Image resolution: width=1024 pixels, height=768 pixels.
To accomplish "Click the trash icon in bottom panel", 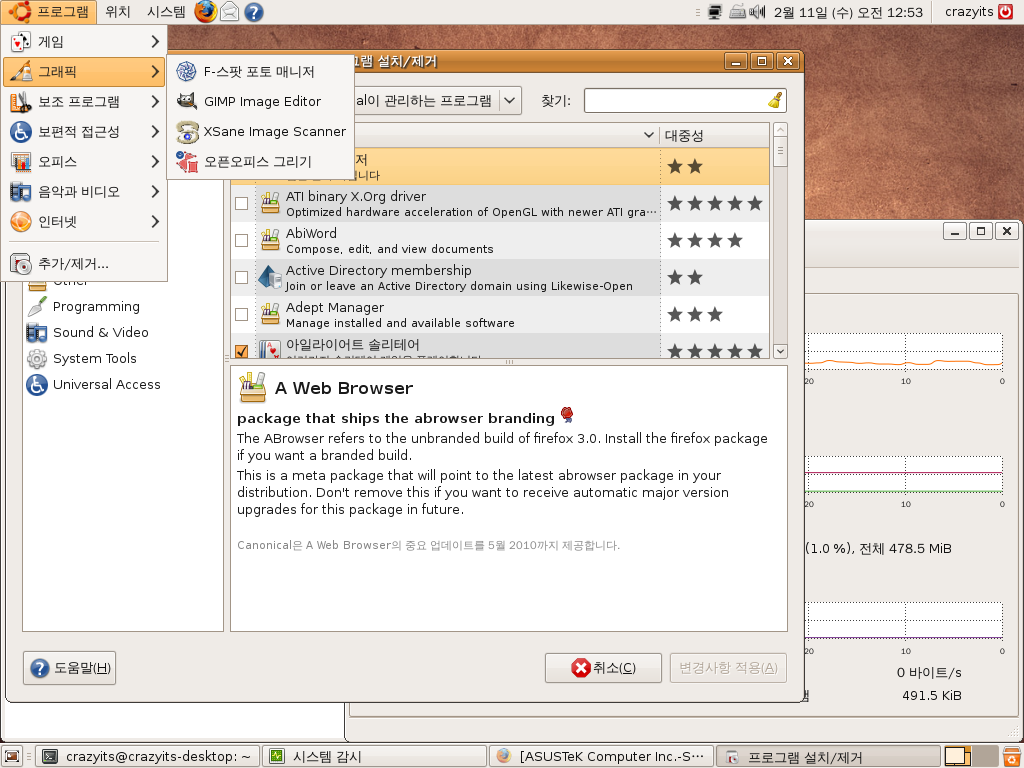I will [1012, 756].
